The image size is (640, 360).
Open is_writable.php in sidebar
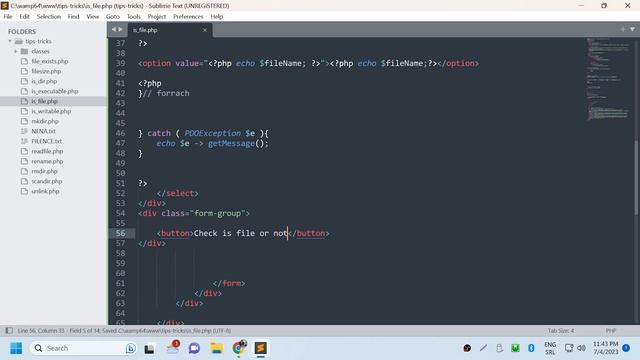(x=51, y=111)
